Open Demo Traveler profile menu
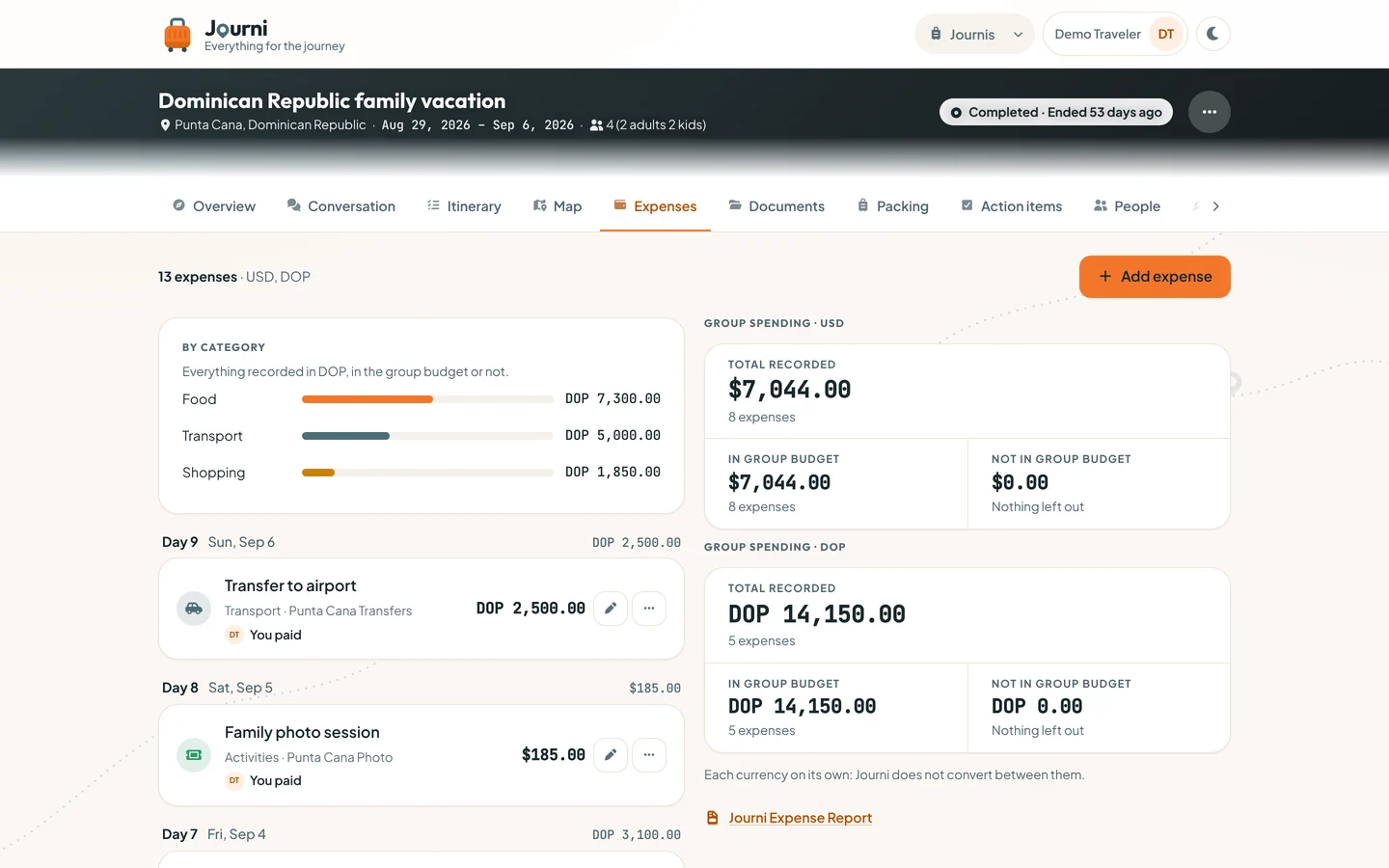 click(1115, 34)
